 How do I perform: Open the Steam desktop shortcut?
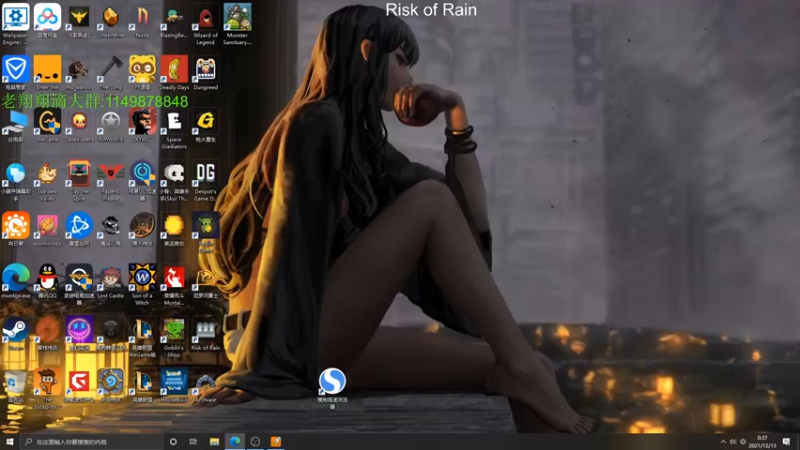tap(15, 334)
